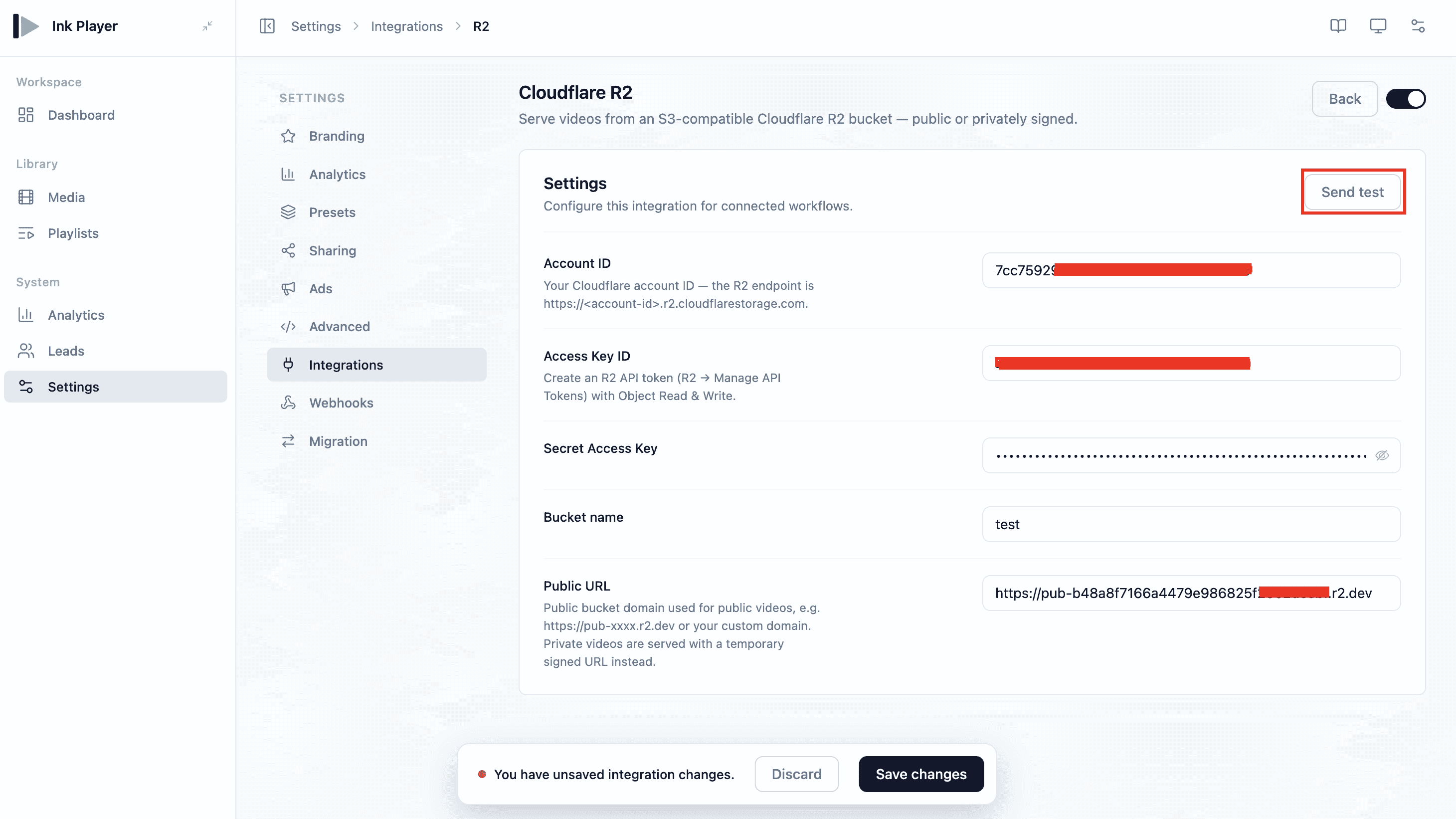This screenshot has width=1456, height=819.
Task: Click the Webhooks icon
Action: pos(288,403)
